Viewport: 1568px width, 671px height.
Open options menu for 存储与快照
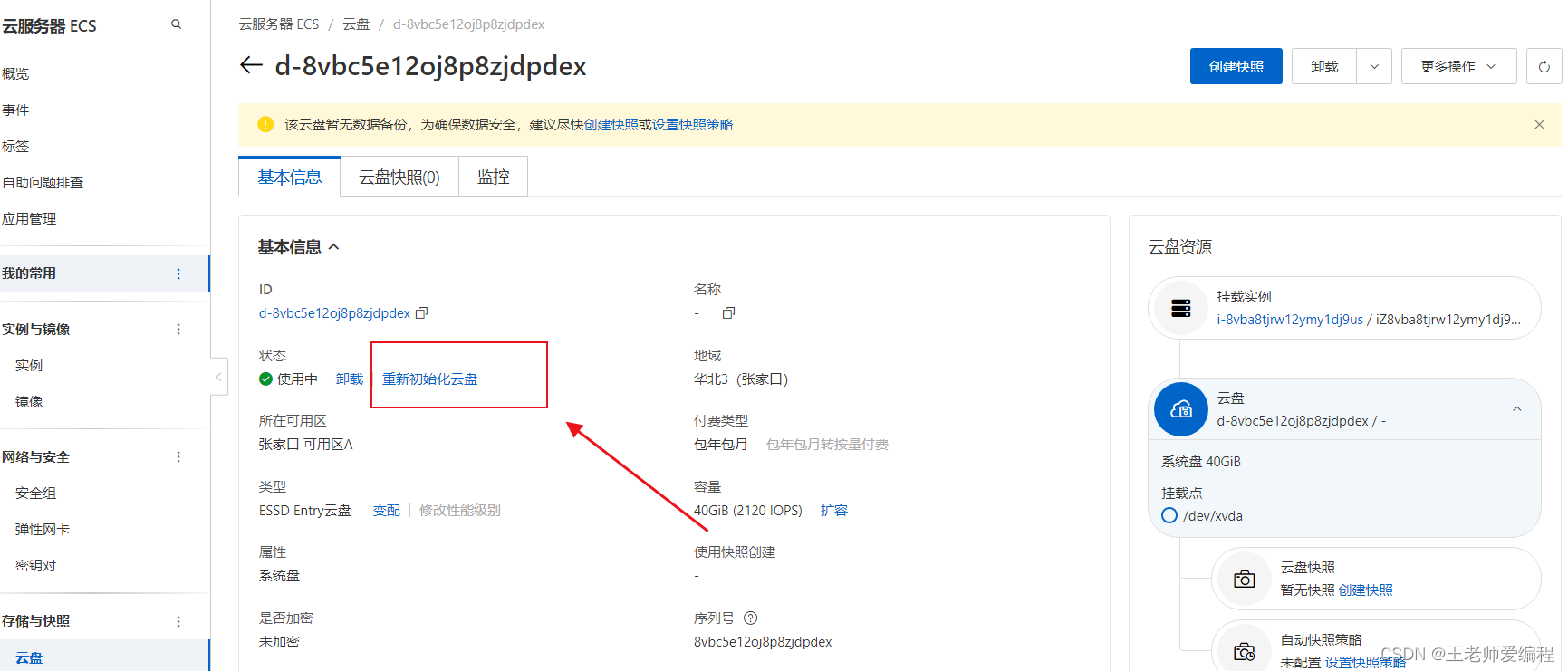(178, 621)
